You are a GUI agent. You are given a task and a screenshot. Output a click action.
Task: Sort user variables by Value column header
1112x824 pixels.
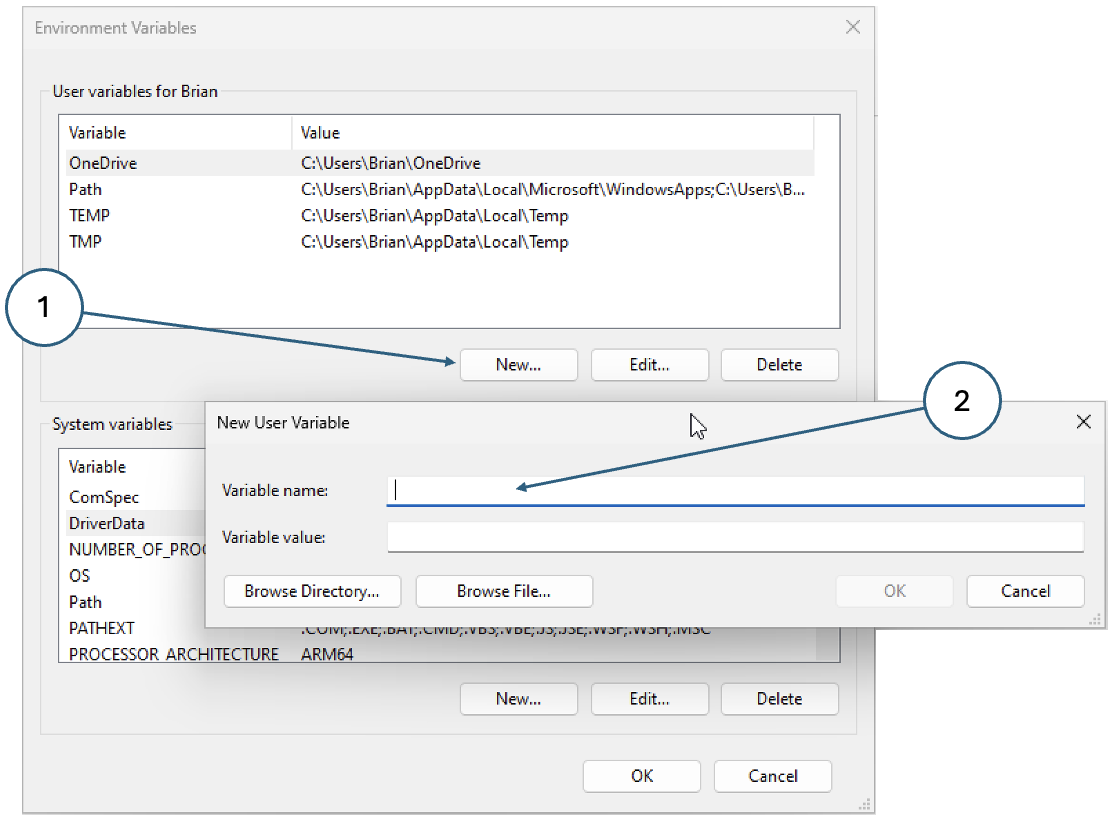tap(550, 133)
